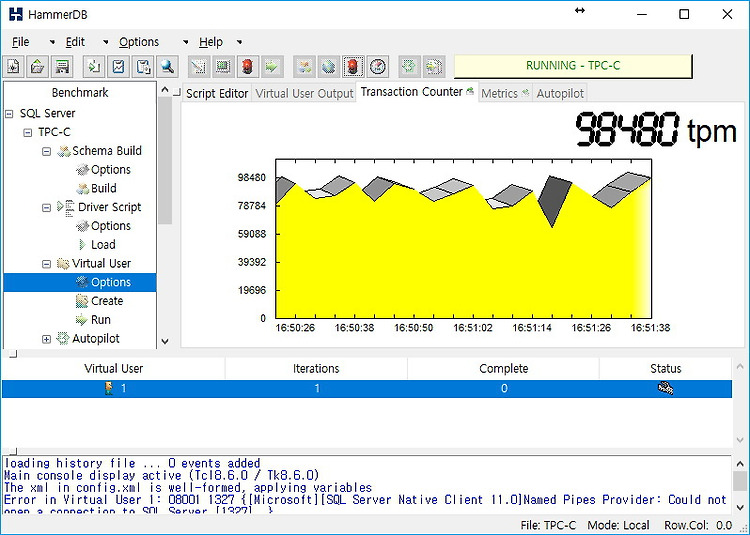Click the green arrow Run Virtual Users icon
750x535 pixels.
coord(271,66)
